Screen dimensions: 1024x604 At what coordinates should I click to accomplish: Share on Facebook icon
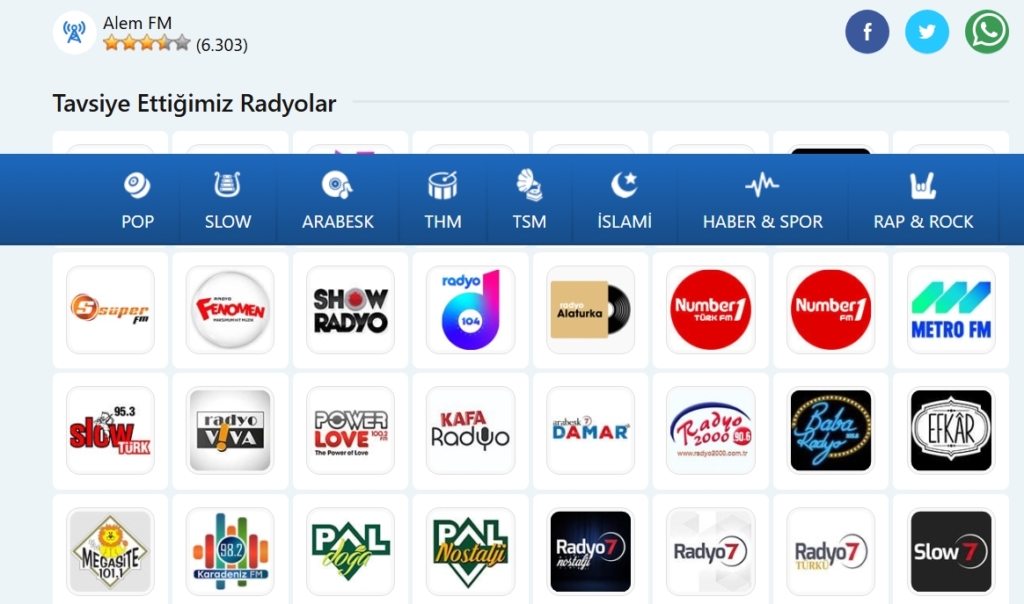click(x=867, y=31)
